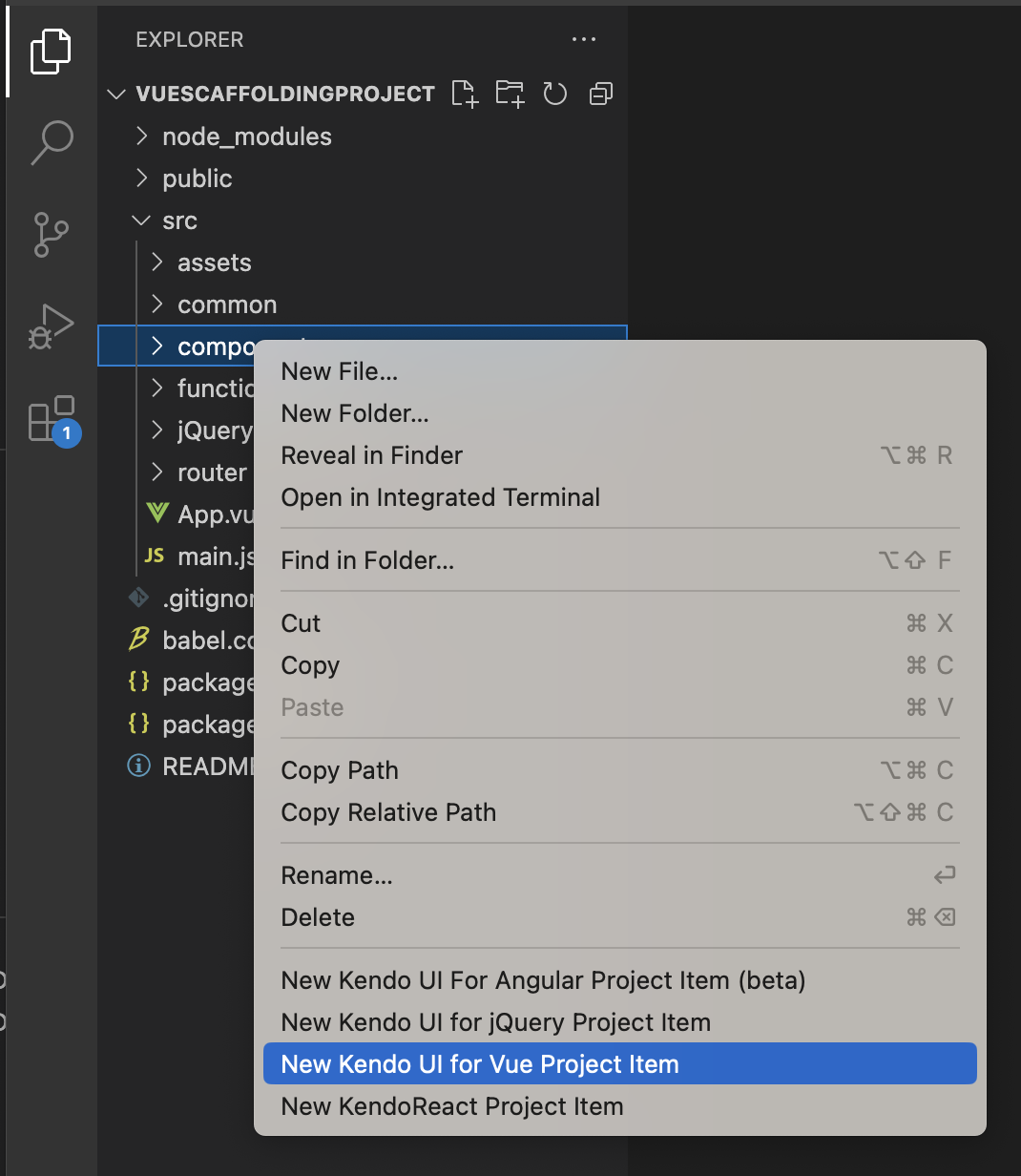Select Open in Integrated Terminal
Image resolution: width=1021 pixels, height=1176 pixels.
440,497
